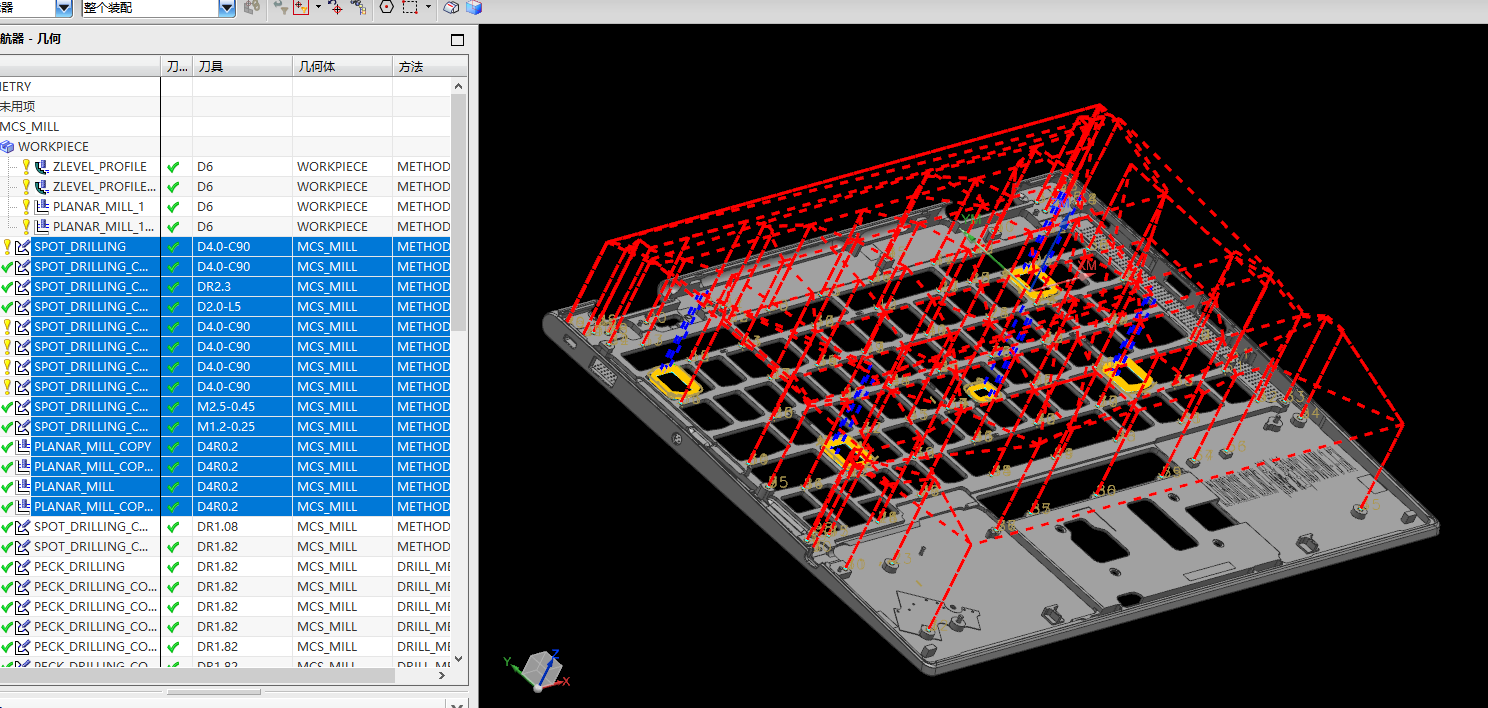
Task: Click the M2.5-0.45 tool cell
Action: pyautogui.click(x=242, y=407)
